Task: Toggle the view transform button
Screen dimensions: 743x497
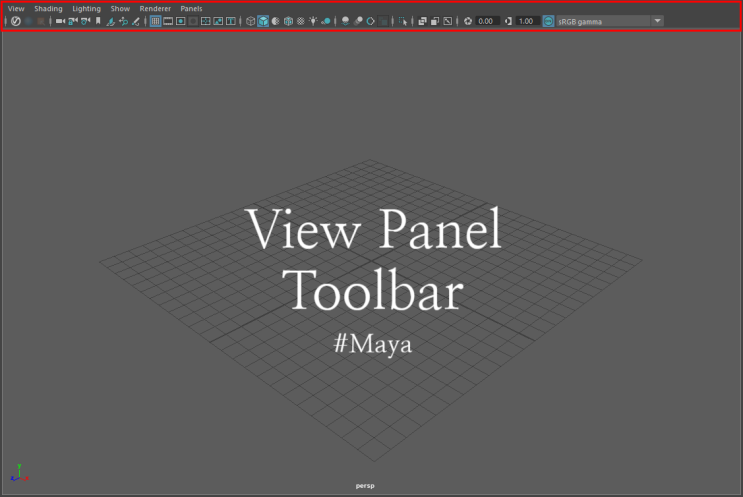Action: click(x=548, y=21)
